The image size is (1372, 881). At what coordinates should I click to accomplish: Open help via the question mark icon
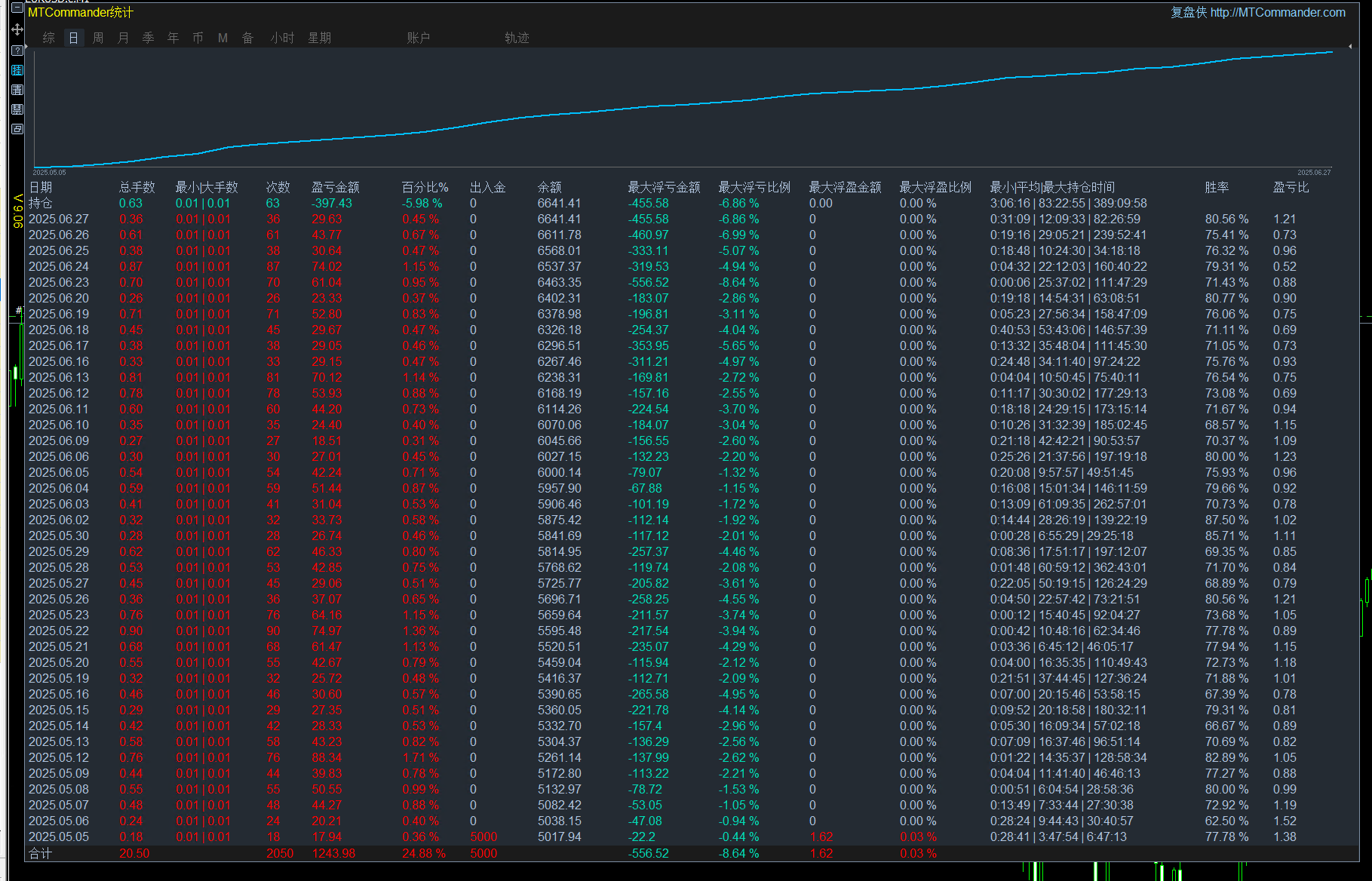(17, 51)
